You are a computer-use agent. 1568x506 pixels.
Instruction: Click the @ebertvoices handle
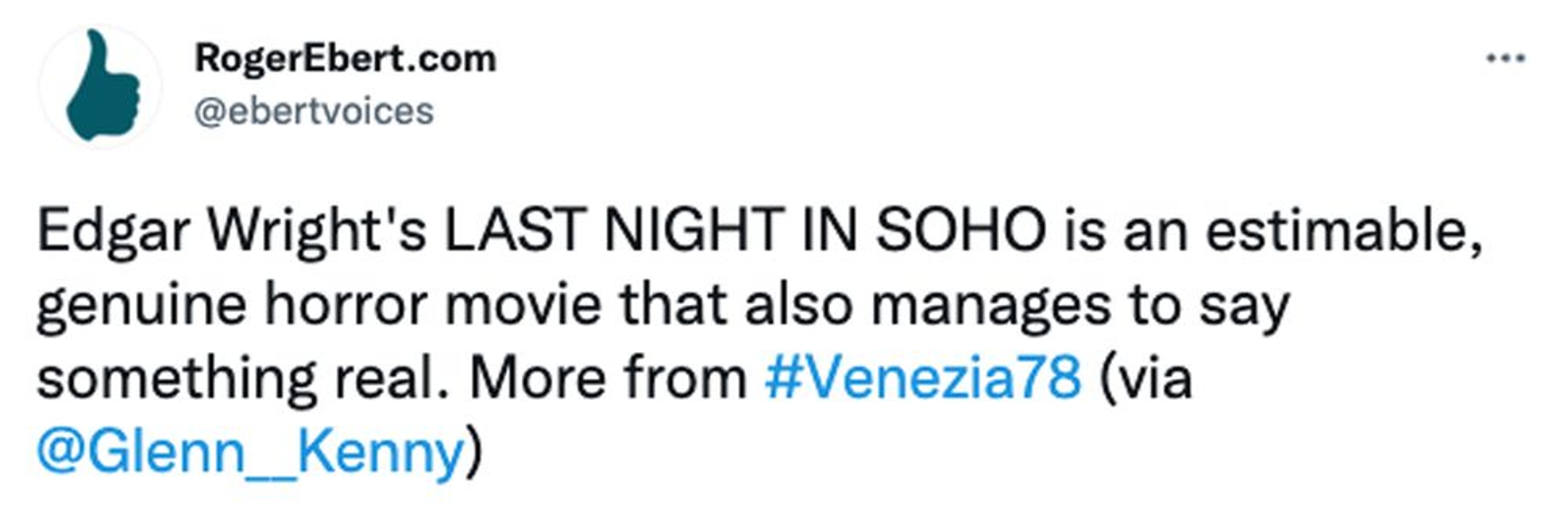tap(314, 112)
